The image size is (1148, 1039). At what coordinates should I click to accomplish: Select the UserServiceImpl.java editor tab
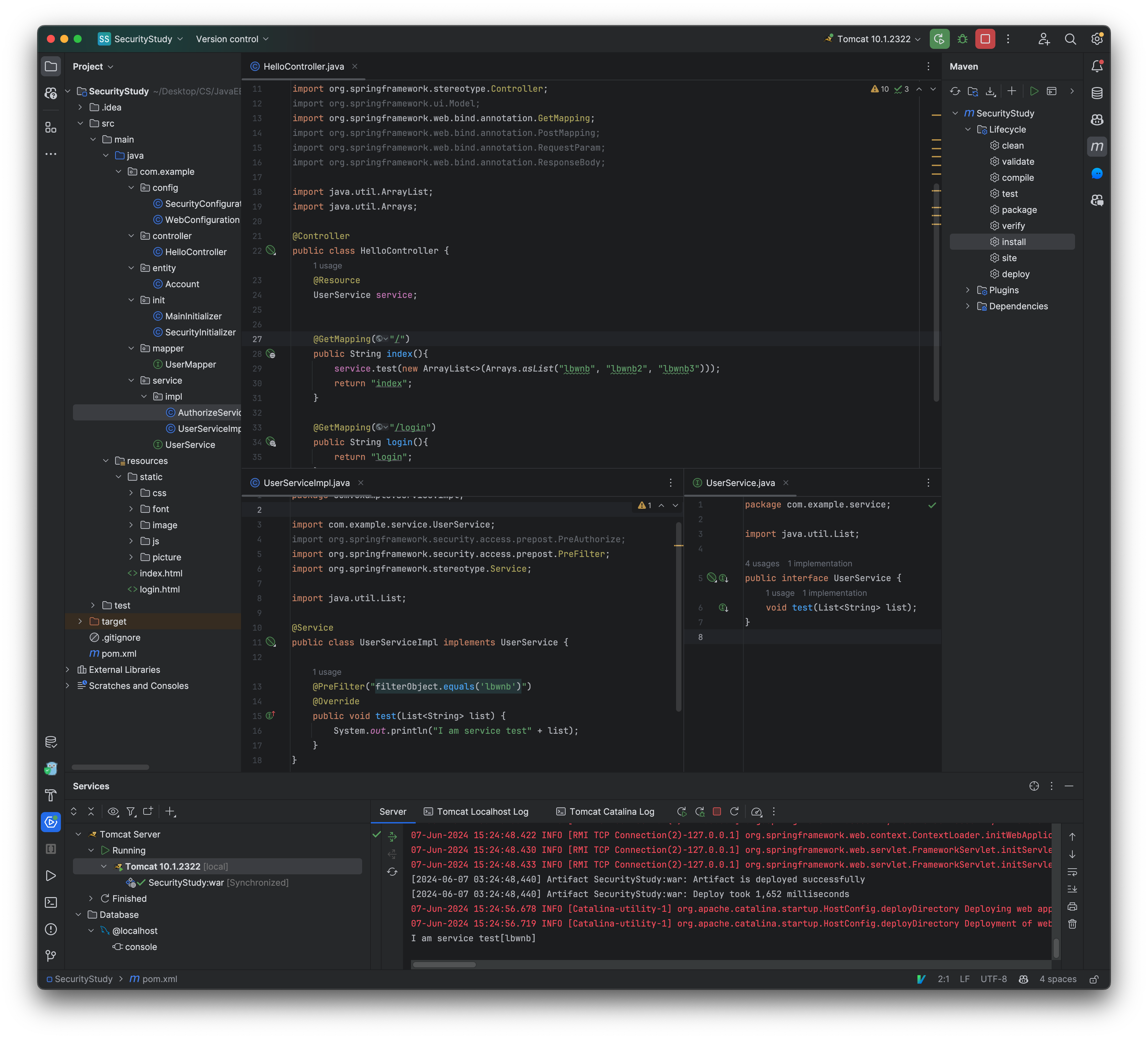point(306,483)
